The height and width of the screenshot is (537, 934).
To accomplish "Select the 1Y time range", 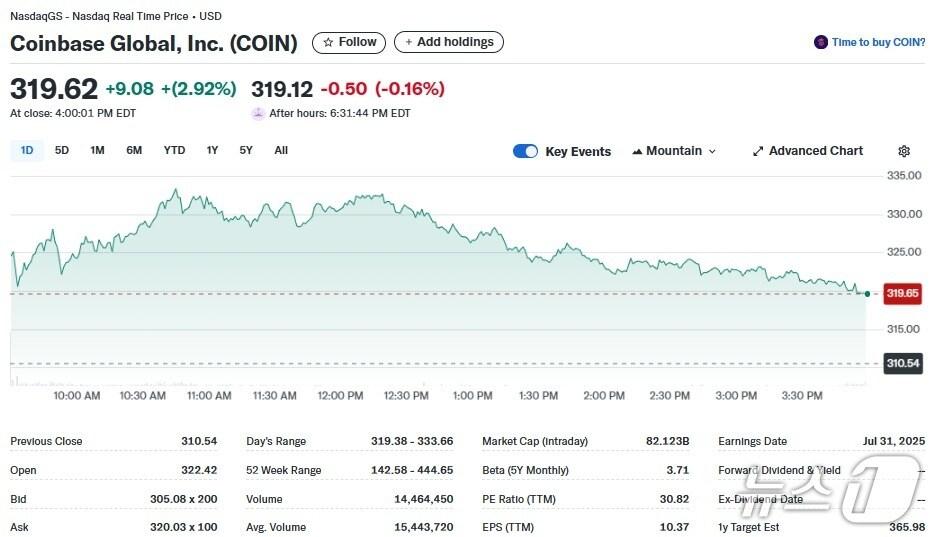I will pyautogui.click(x=212, y=151).
